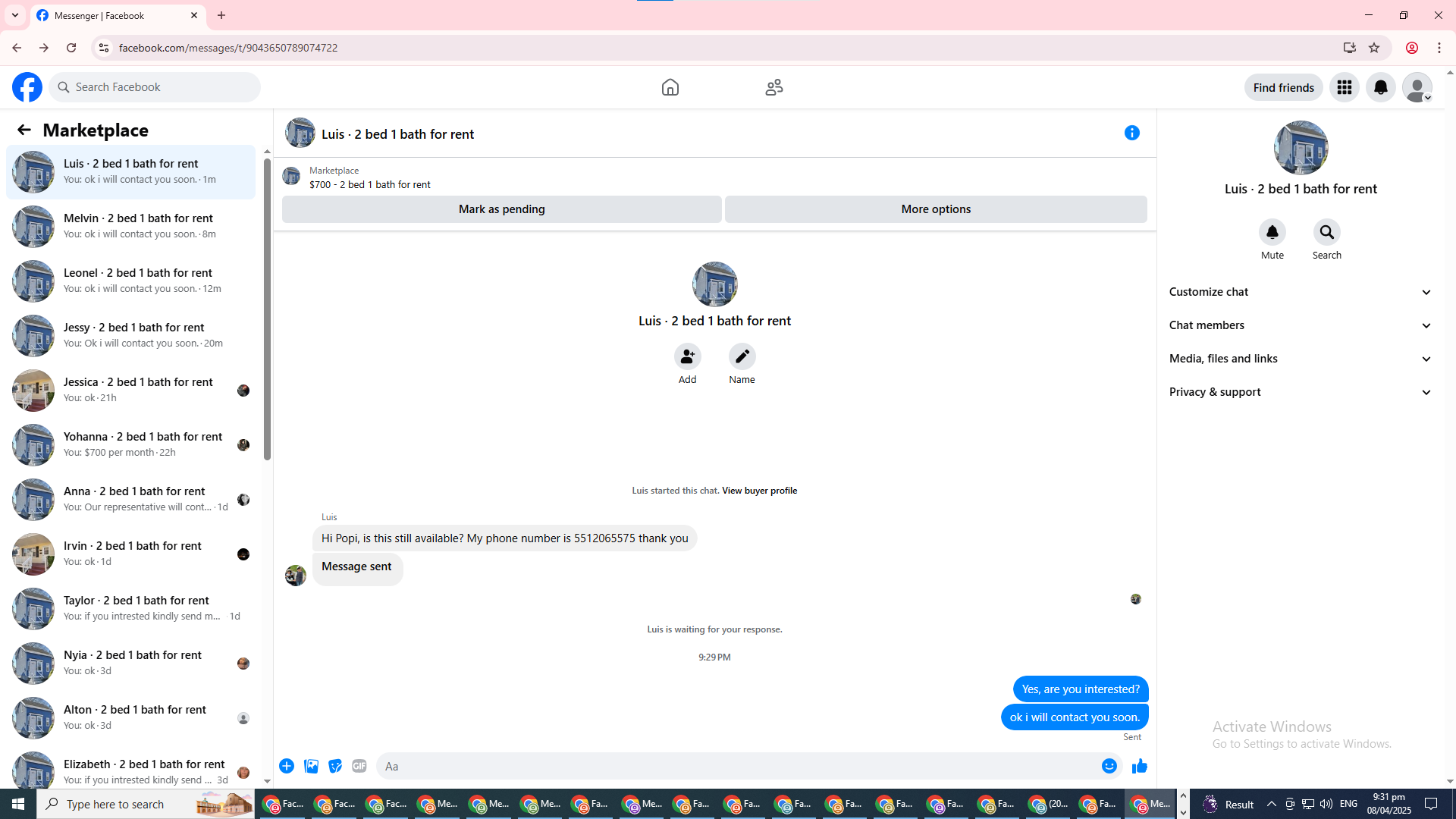Mute this conversation with the bell
The width and height of the screenshot is (1456, 819).
(1272, 232)
